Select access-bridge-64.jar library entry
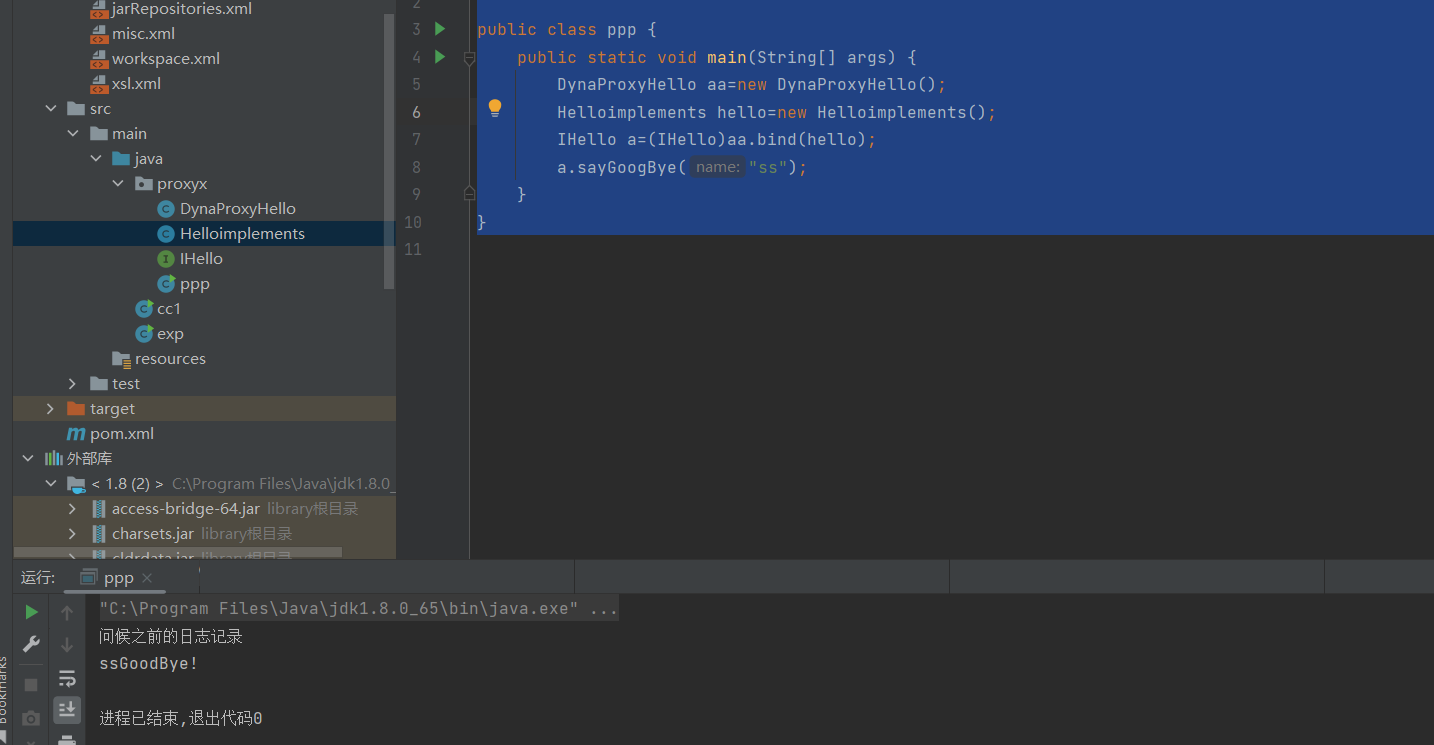 pos(204,509)
